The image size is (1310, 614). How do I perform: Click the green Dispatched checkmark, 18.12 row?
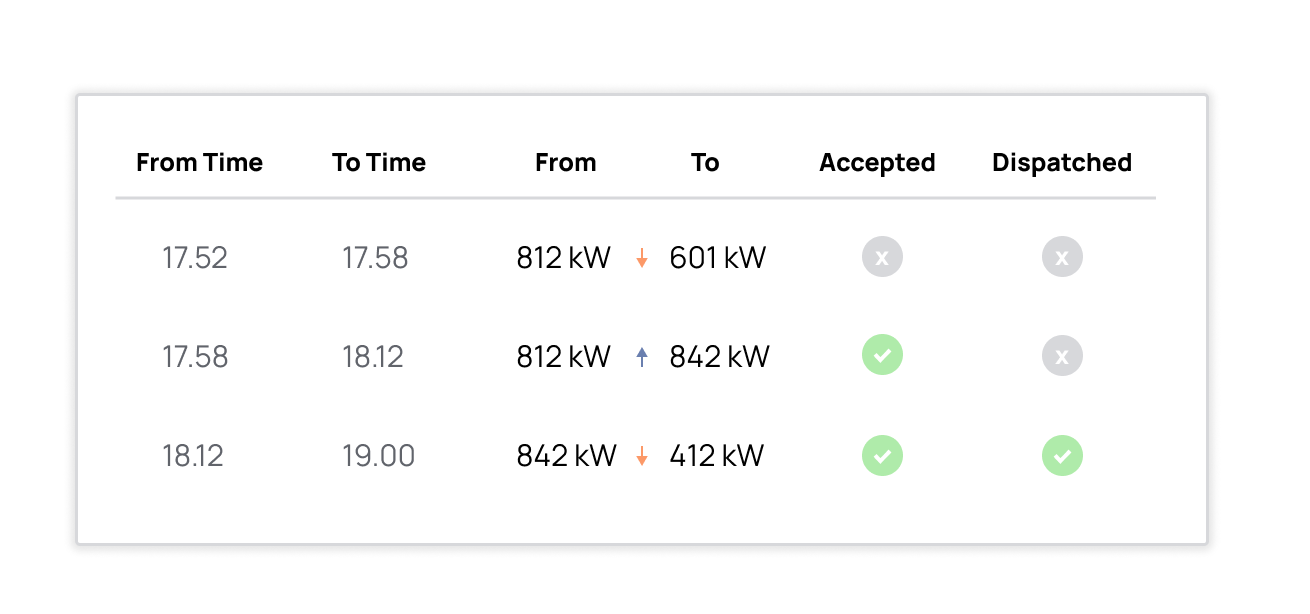(x=1062, y=456)
